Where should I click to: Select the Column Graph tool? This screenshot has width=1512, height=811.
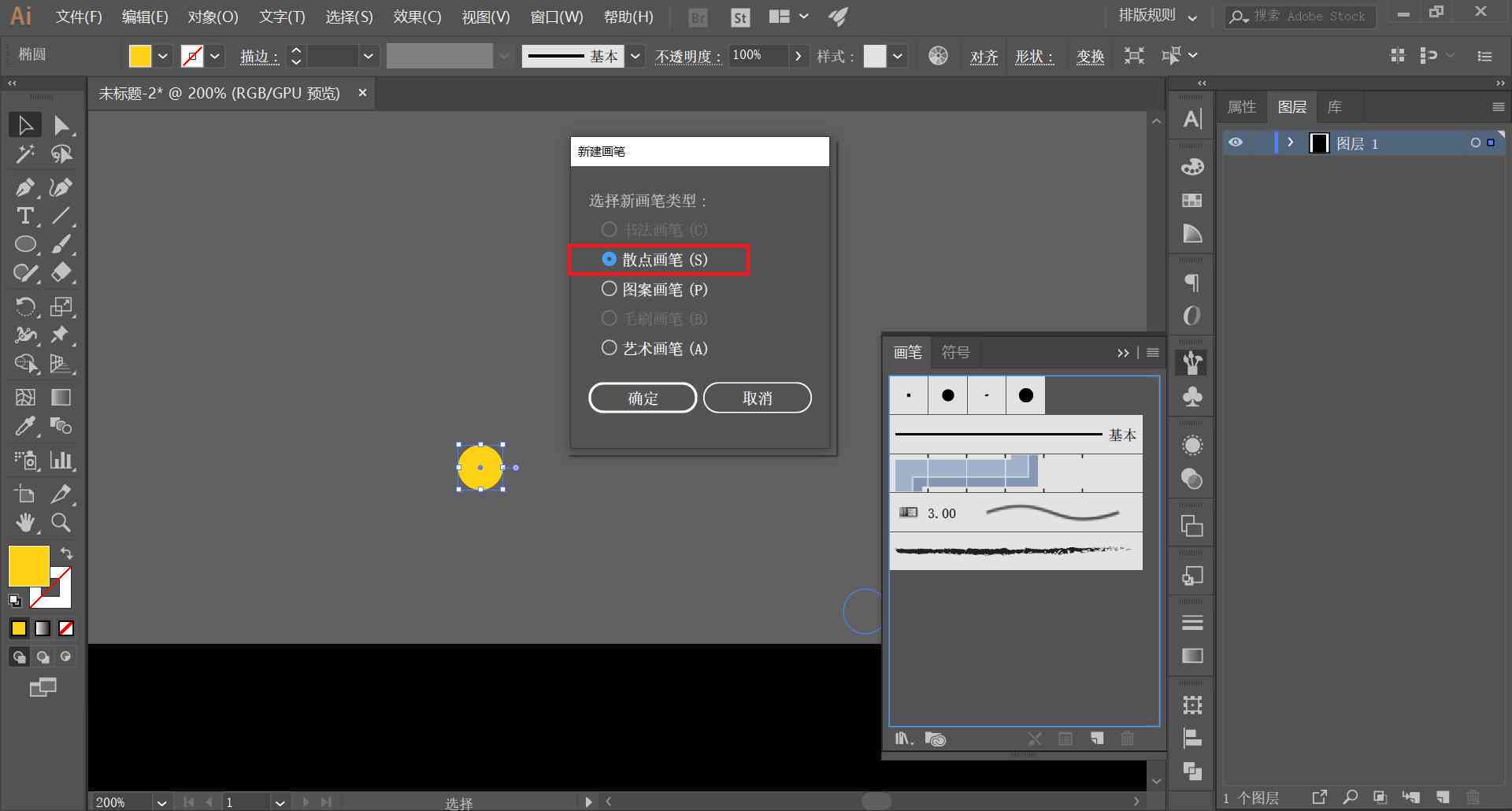point(61,460)
